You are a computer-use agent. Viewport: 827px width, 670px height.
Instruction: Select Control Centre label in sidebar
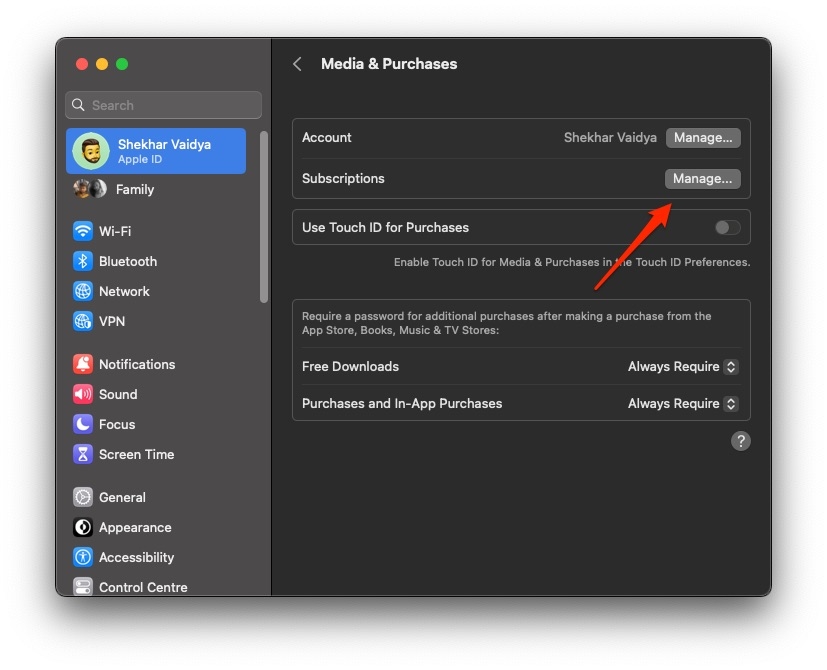coord(143,587)
